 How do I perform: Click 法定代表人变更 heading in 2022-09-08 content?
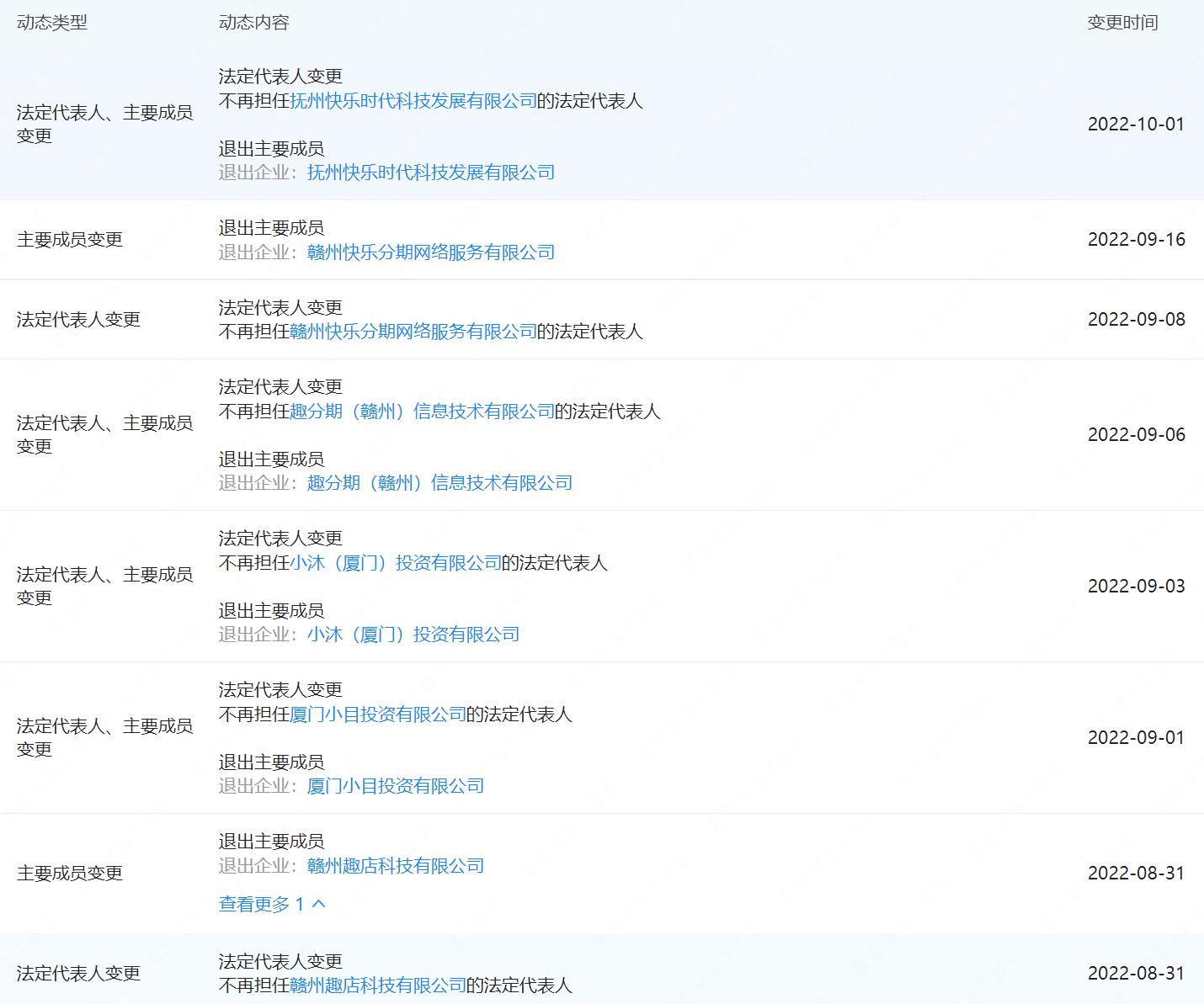pos(280,308)
